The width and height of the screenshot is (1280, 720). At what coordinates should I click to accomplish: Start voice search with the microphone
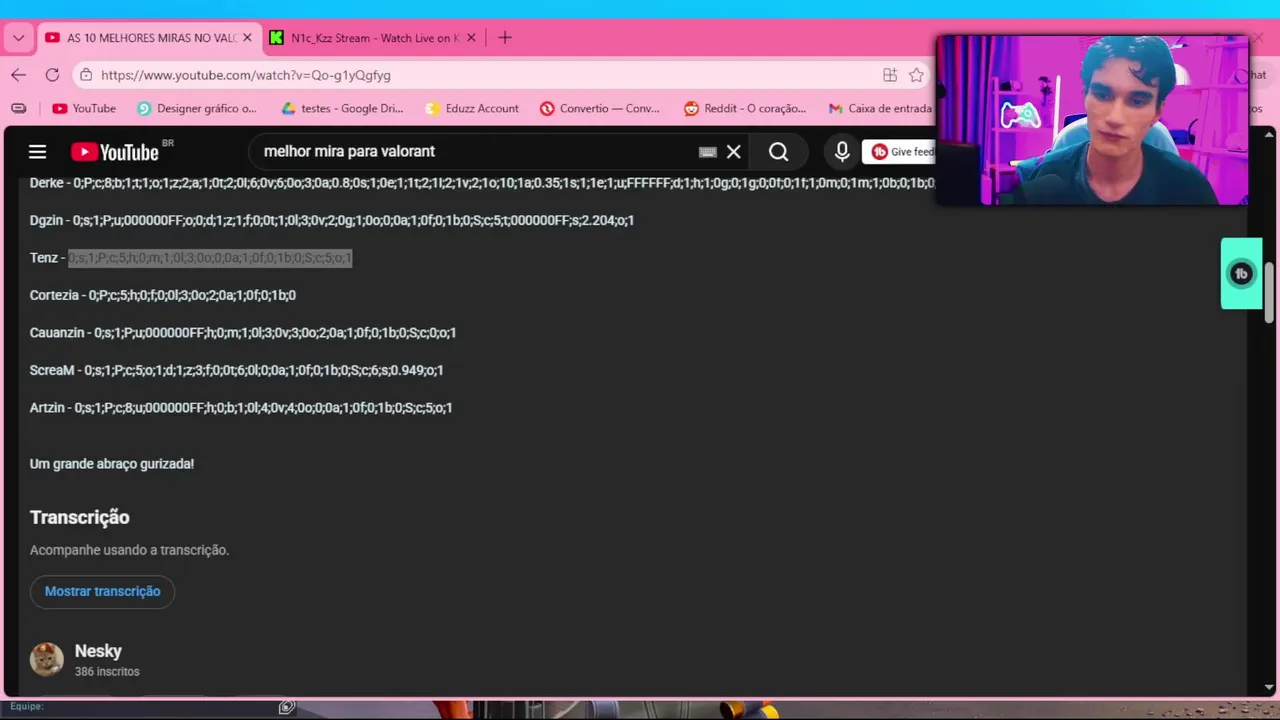(842, 152)
